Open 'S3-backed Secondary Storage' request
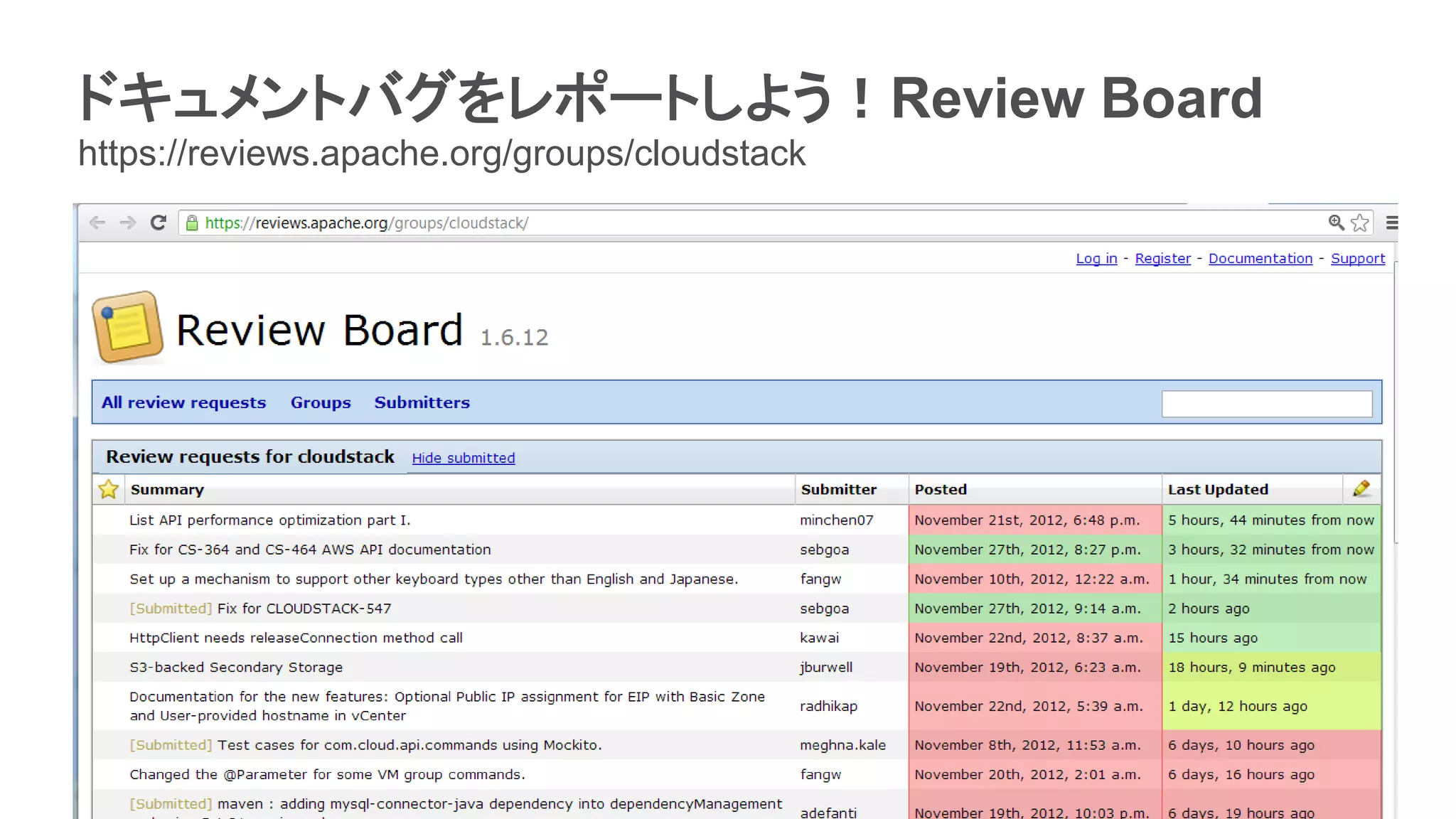Image resolution: width=1456 pixels, height=819 pixels. click(236, 668)
